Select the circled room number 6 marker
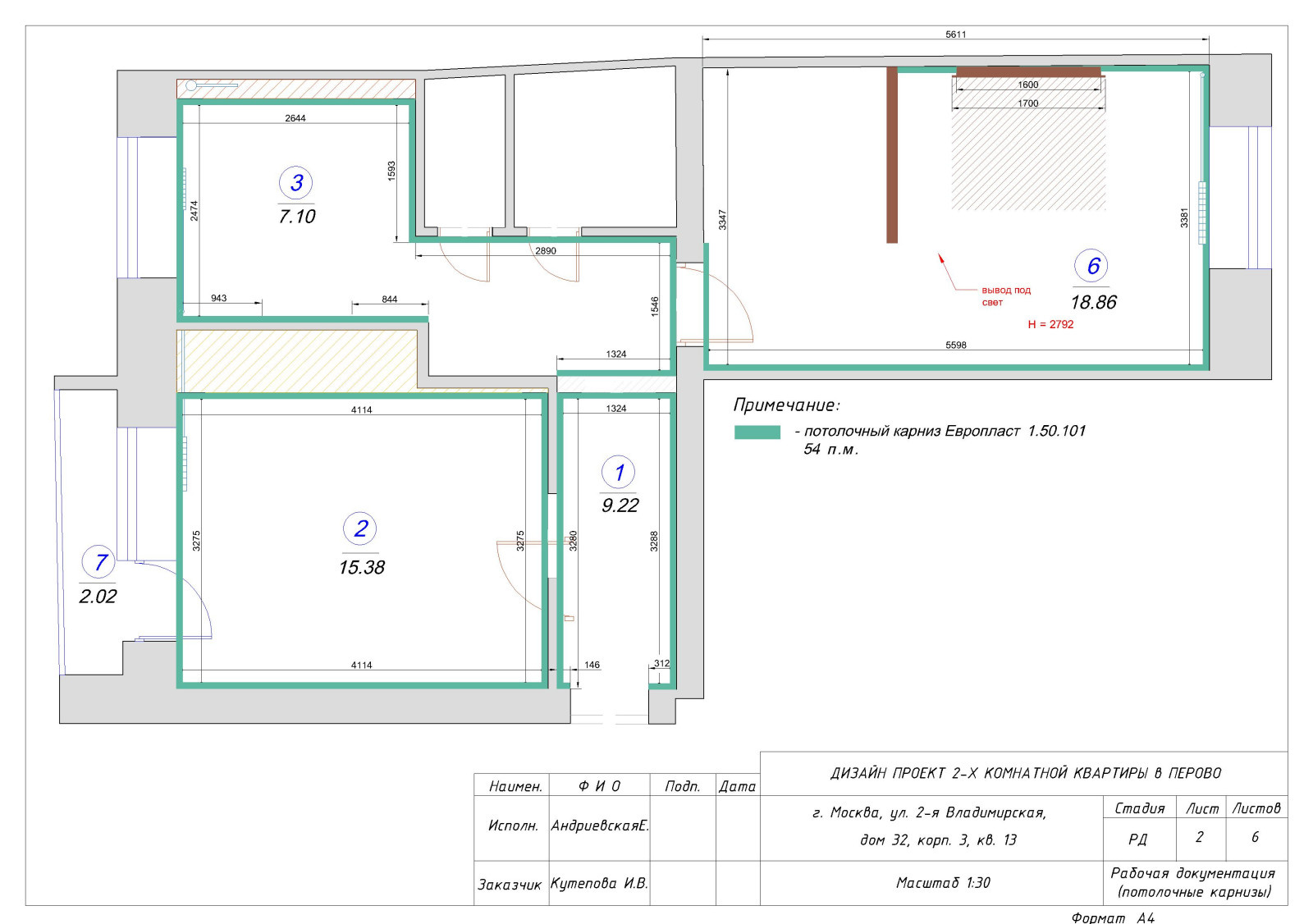This screenshot has width=1313, height=924. point(1092,266)
